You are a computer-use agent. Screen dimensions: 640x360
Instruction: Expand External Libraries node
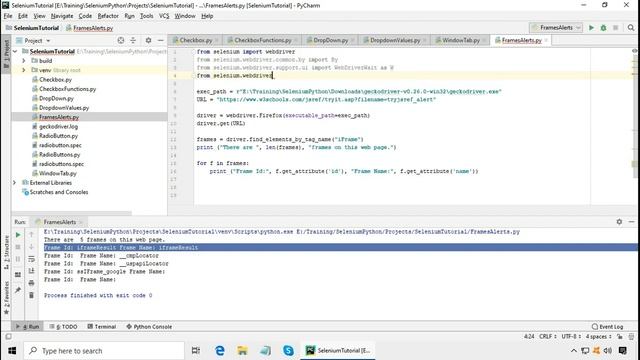coord(15,183)
